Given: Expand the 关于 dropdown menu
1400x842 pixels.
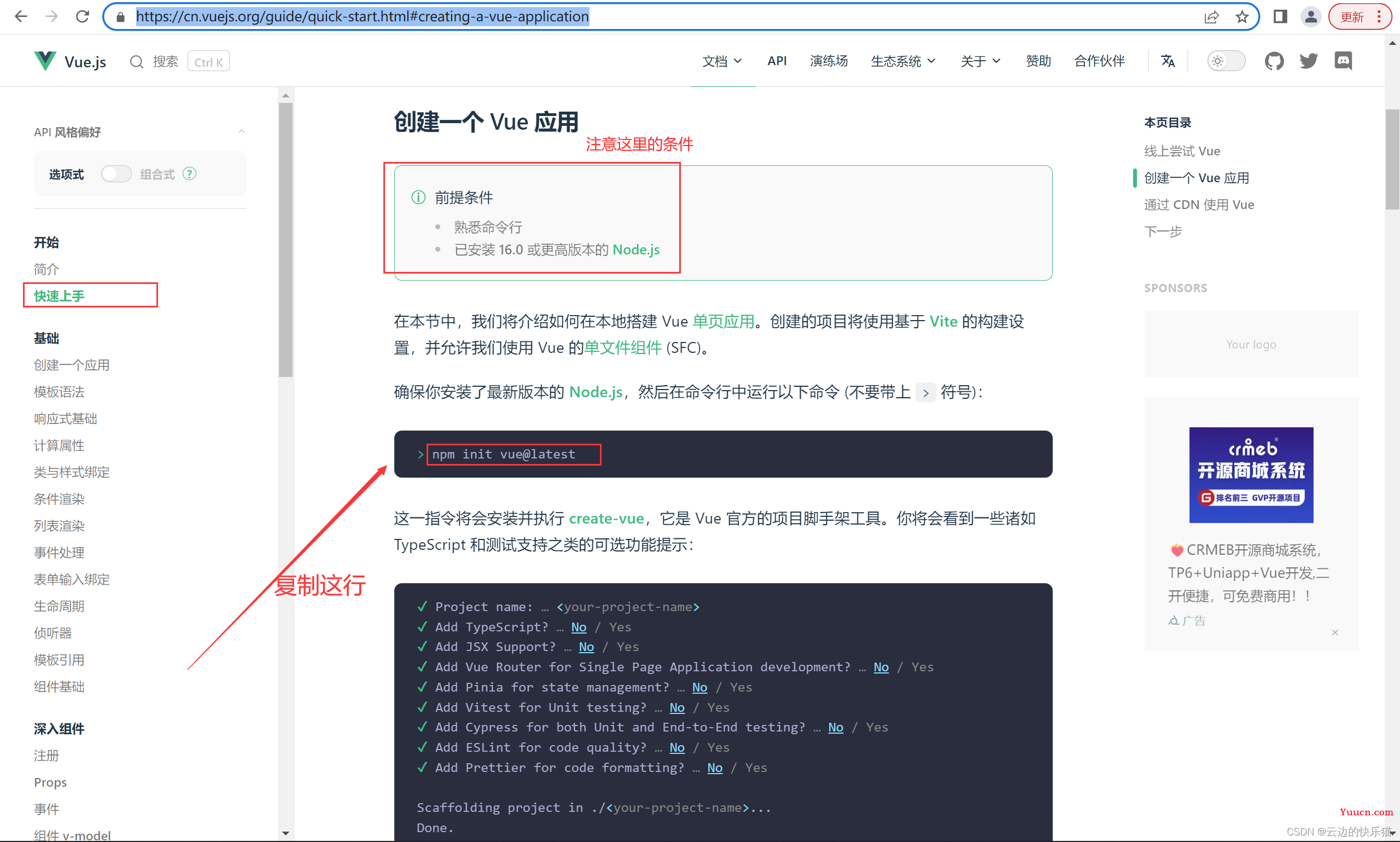Looking at the screenshot, I should 981,61.
